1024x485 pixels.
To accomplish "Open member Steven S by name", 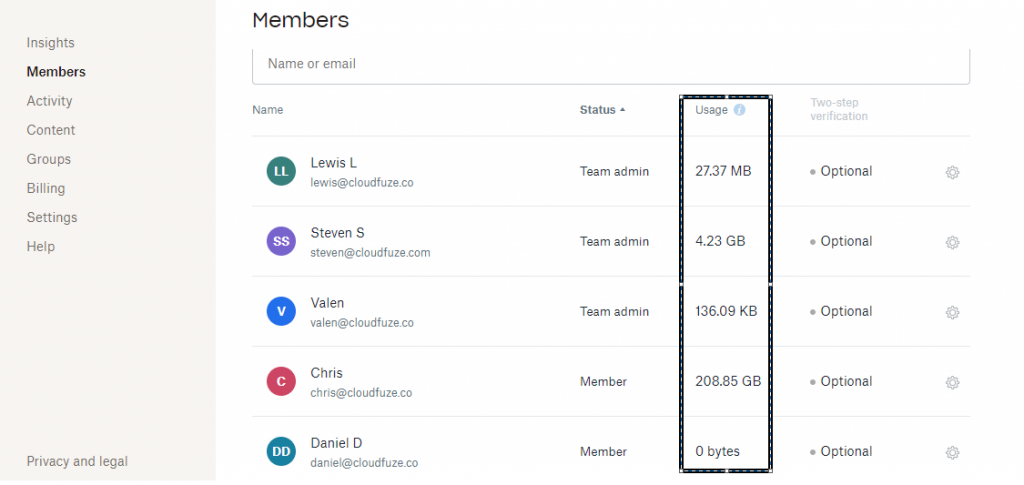I will pyautogui.click(x=337, y=232).
